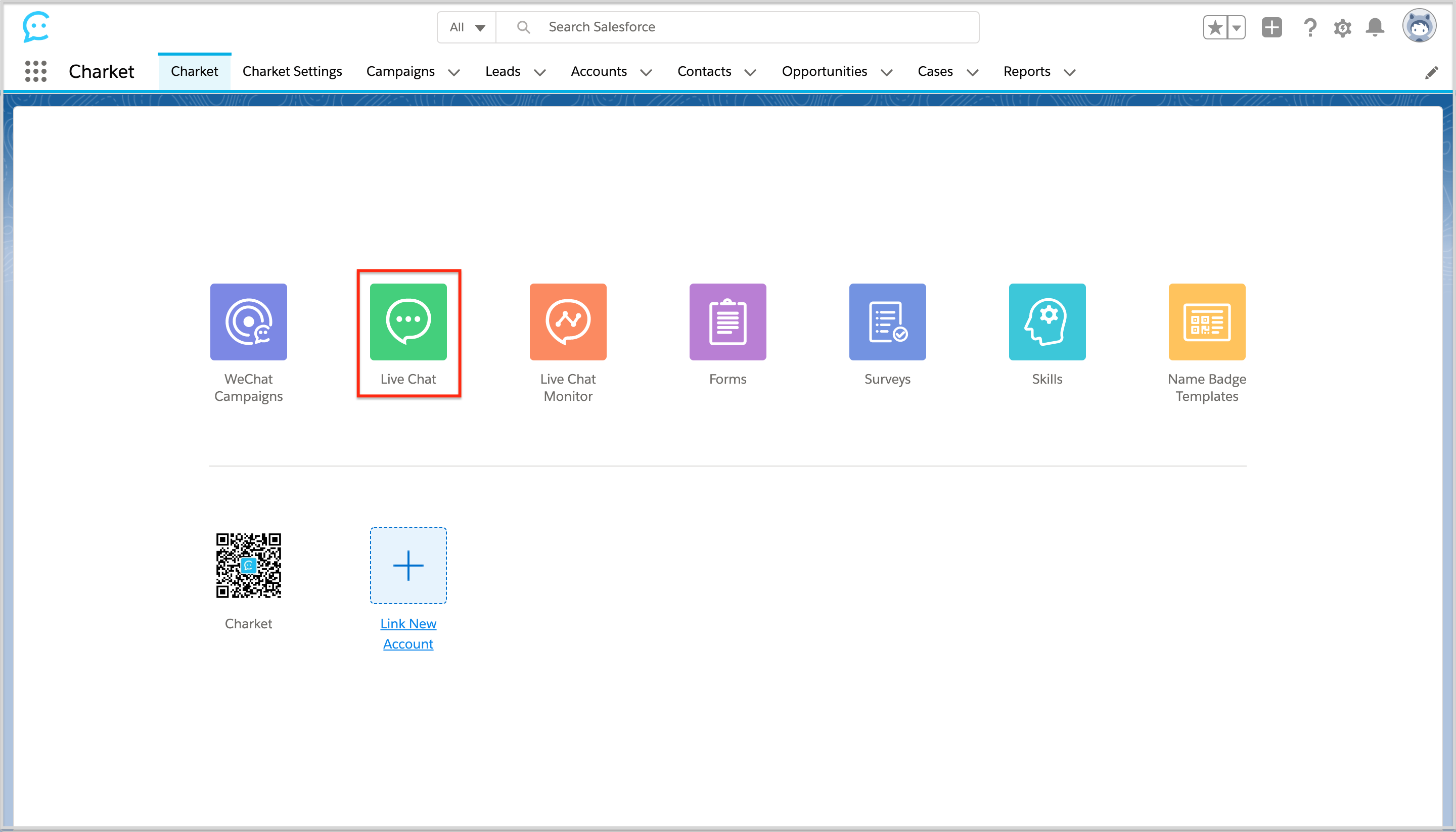Open the Contacts tab
The width and height of the screenshot is (1456, 832).
pos(704,71)
